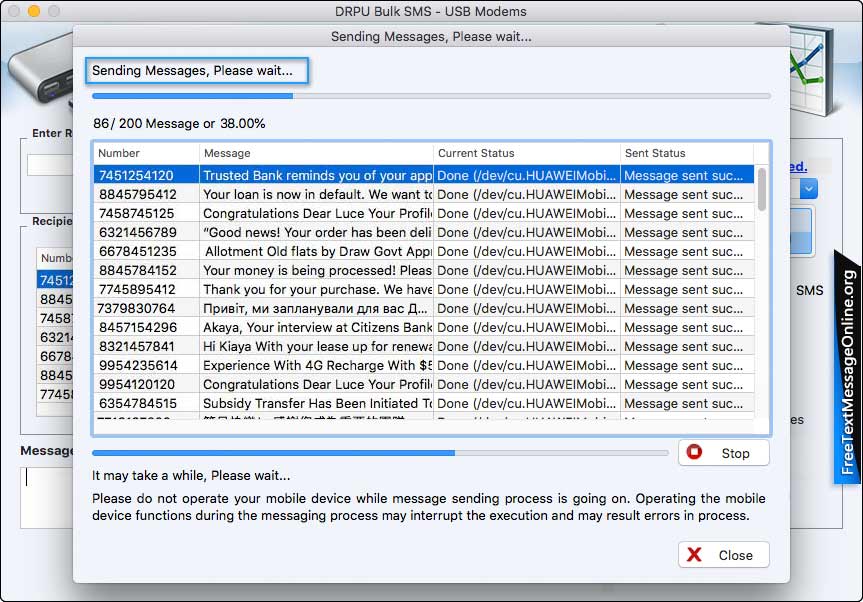Click message 'Thank you for your purchase'
The width and height of the screenshot is (863, 602).
(317, 289)
